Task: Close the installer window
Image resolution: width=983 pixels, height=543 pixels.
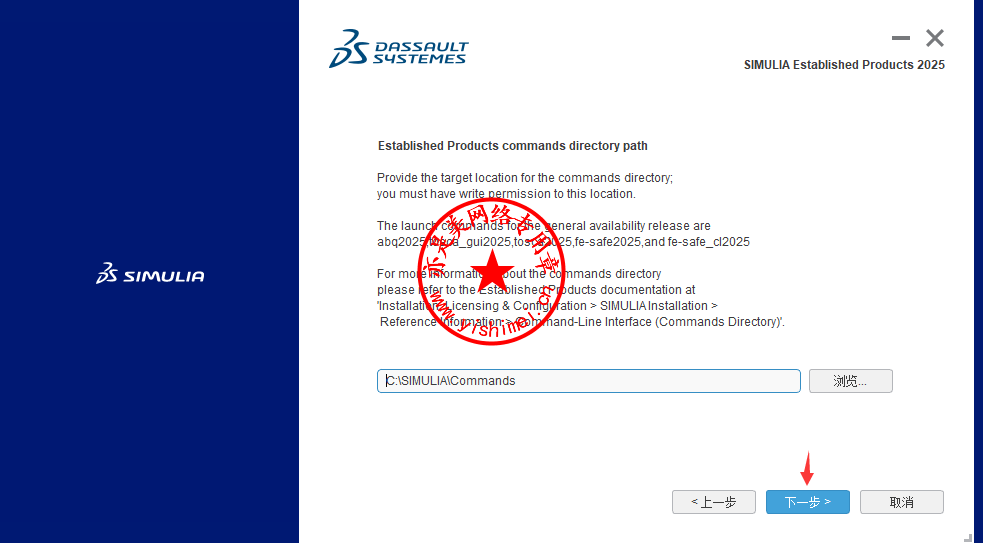Action: coord(935,38)
